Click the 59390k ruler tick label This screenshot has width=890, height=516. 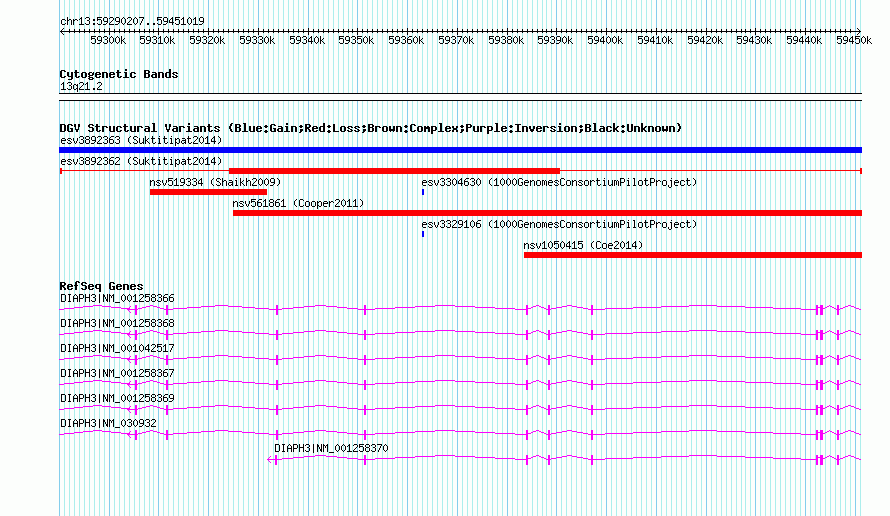(x=555, y=40)
